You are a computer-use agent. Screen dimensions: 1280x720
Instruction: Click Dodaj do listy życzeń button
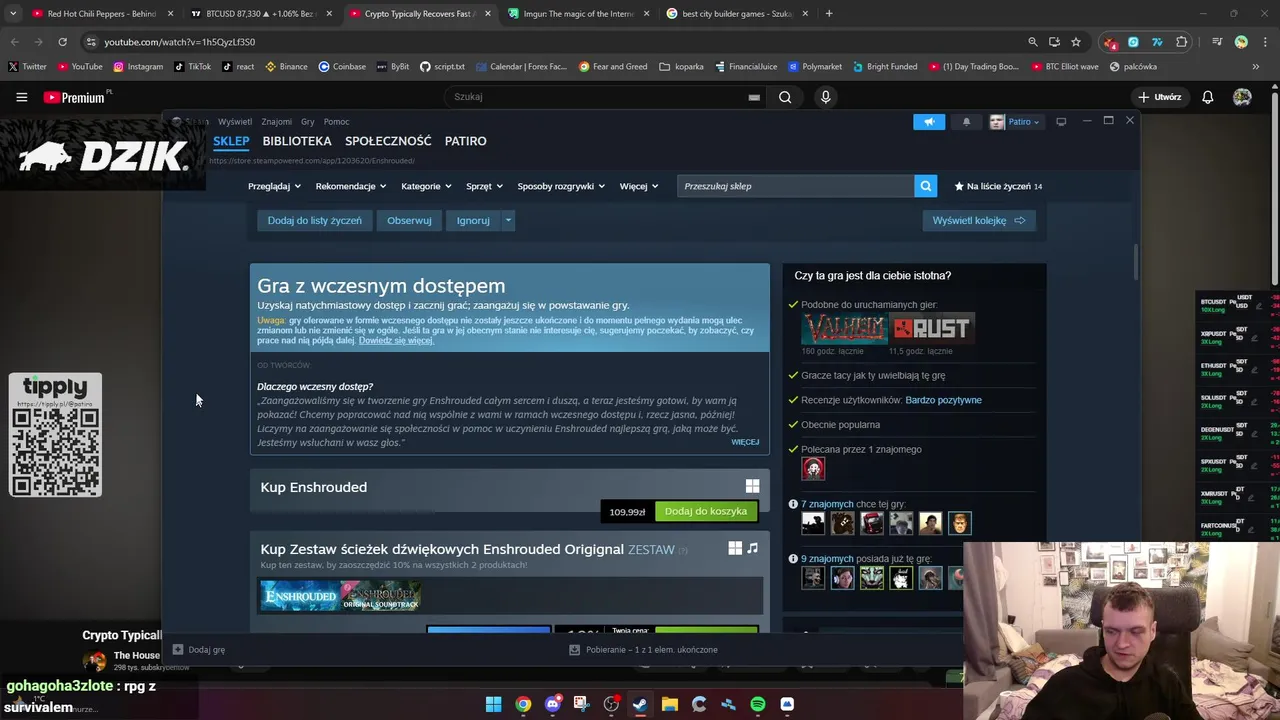click(x=314, y=220)
